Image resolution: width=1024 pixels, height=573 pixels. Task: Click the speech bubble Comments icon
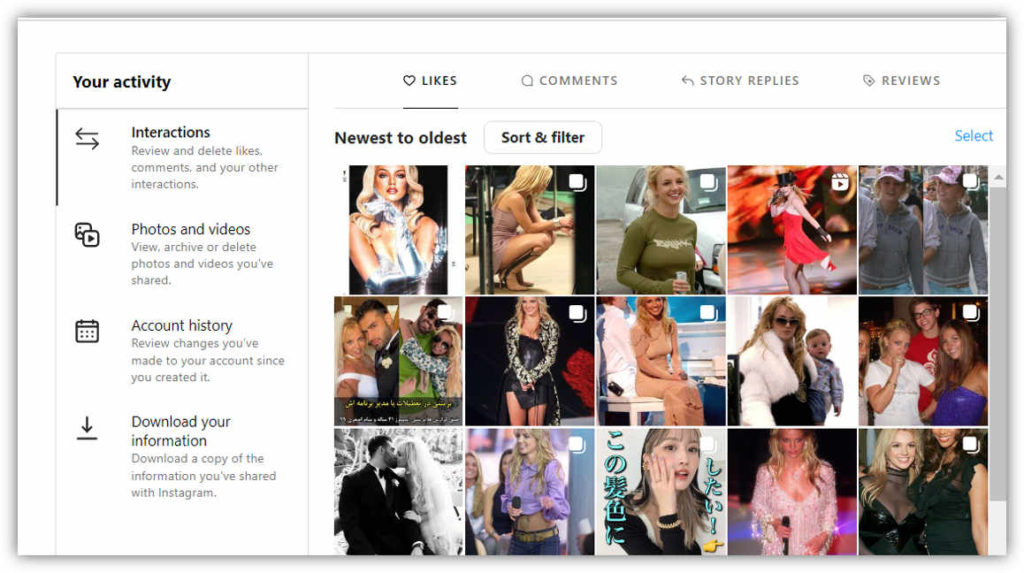coord(527,81)
